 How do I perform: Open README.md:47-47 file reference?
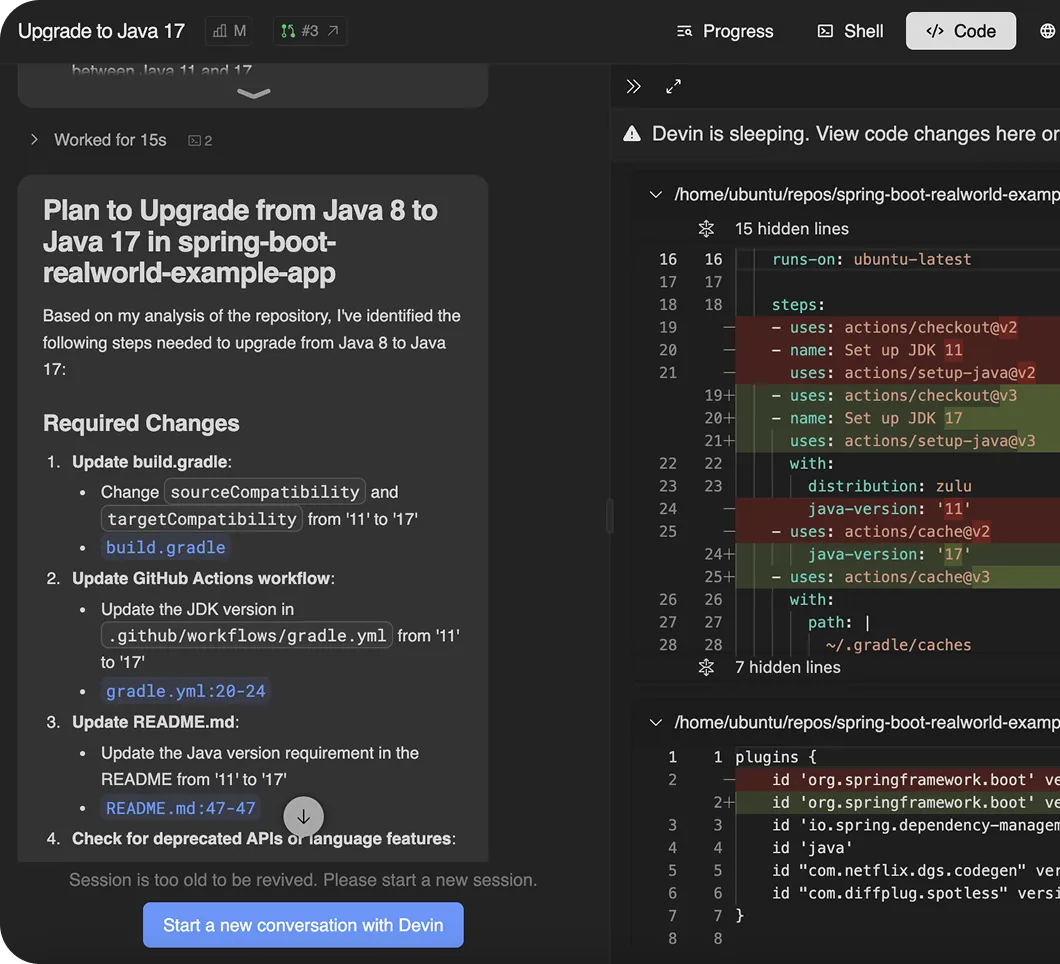tap(180, 808)
